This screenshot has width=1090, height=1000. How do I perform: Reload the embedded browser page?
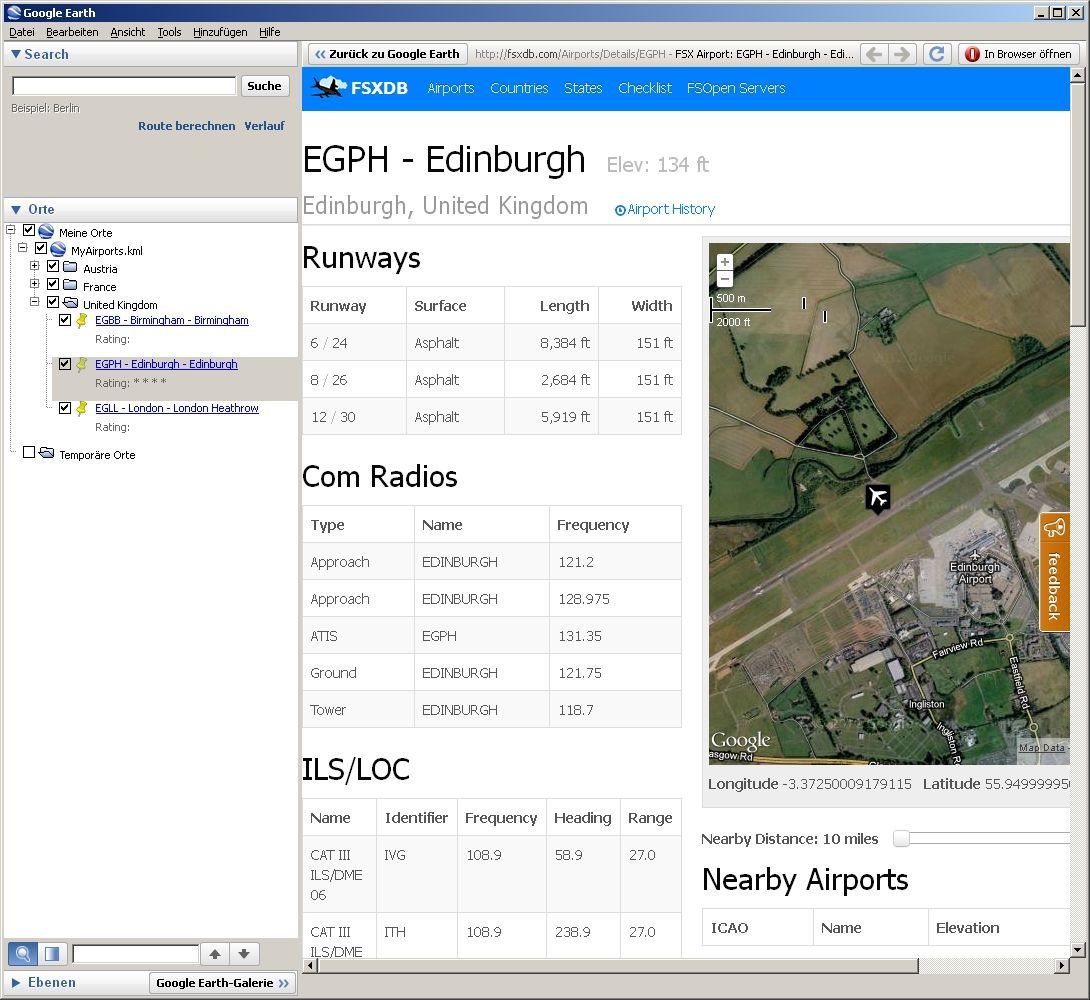(936, 54)
